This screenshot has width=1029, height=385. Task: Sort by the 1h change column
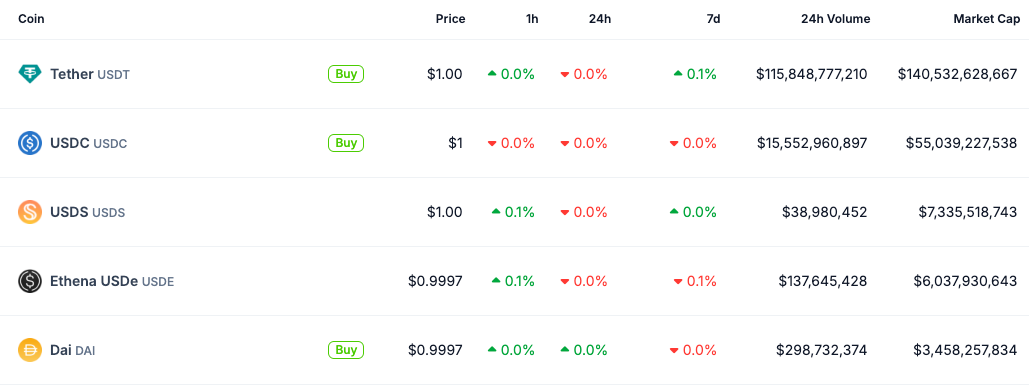click(x=532, y=19)
